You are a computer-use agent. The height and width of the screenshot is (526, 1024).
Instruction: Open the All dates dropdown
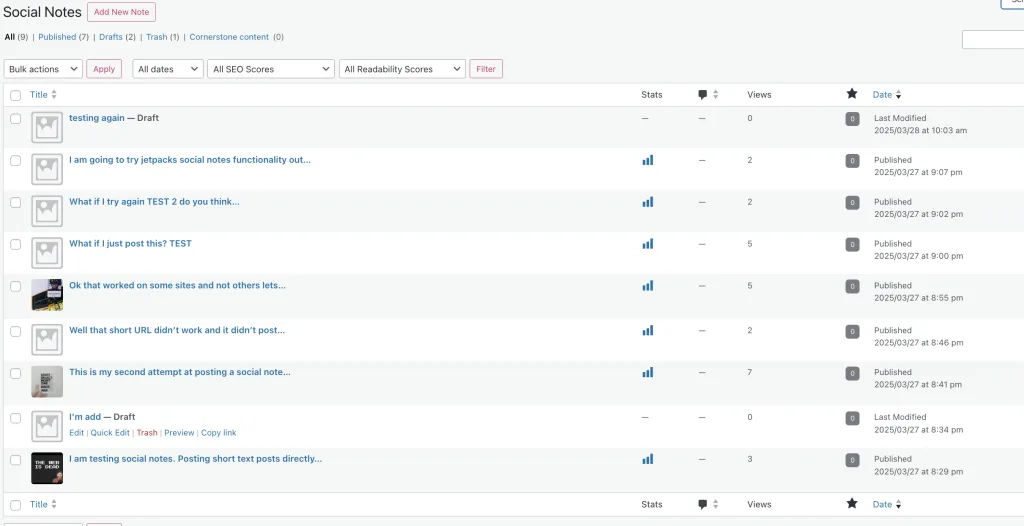point(168,69)
